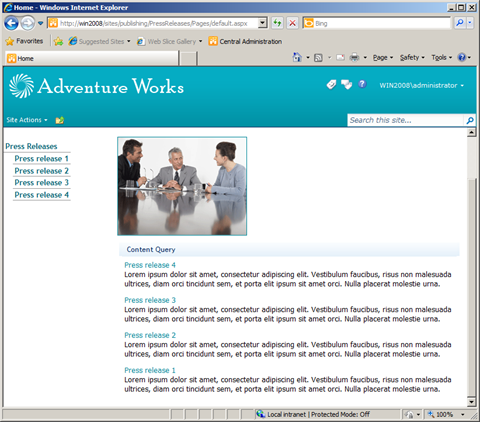
Task: Open Press release 2 in left navigation
Action: tap(42, 171)
